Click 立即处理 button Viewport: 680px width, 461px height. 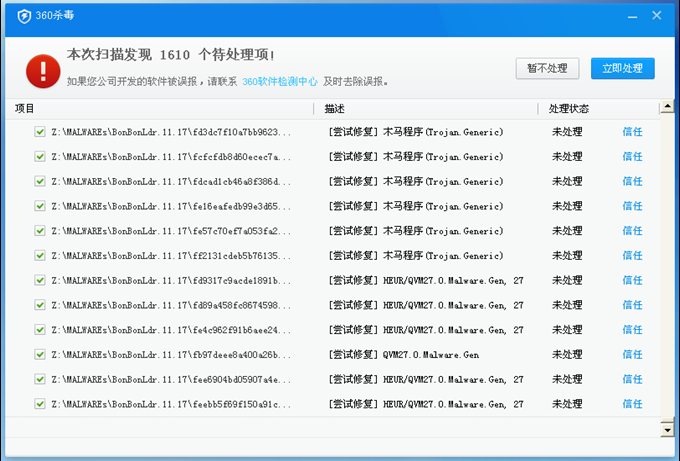click(x=622, y=69)
